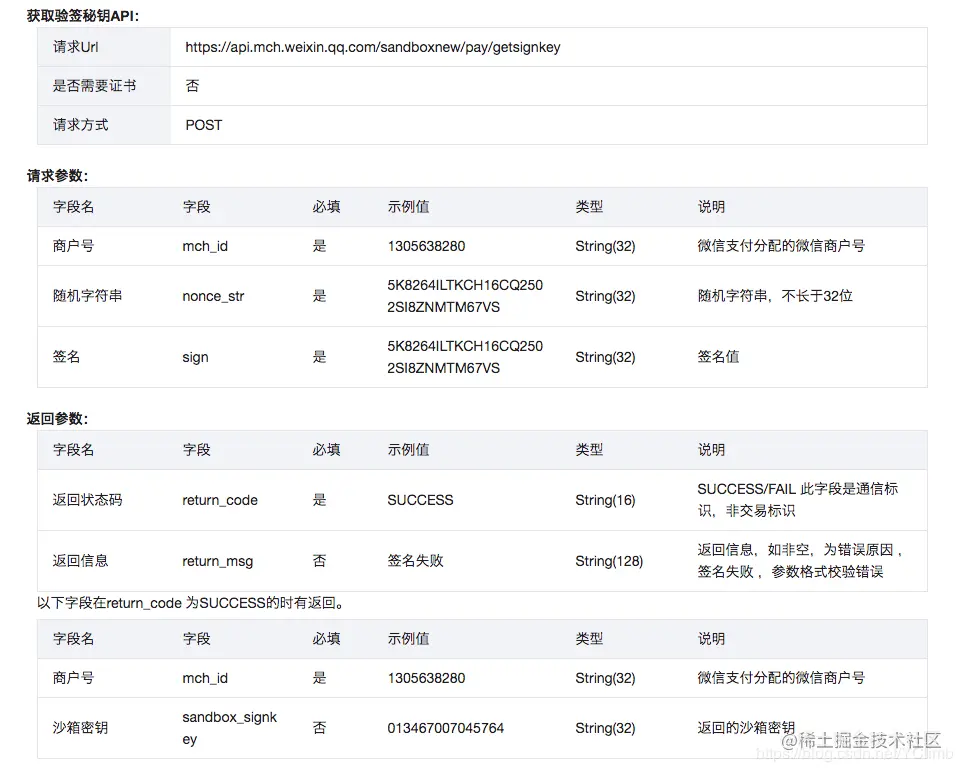Click the example value in sign row
963x772 pixels.
click(465, 357)
